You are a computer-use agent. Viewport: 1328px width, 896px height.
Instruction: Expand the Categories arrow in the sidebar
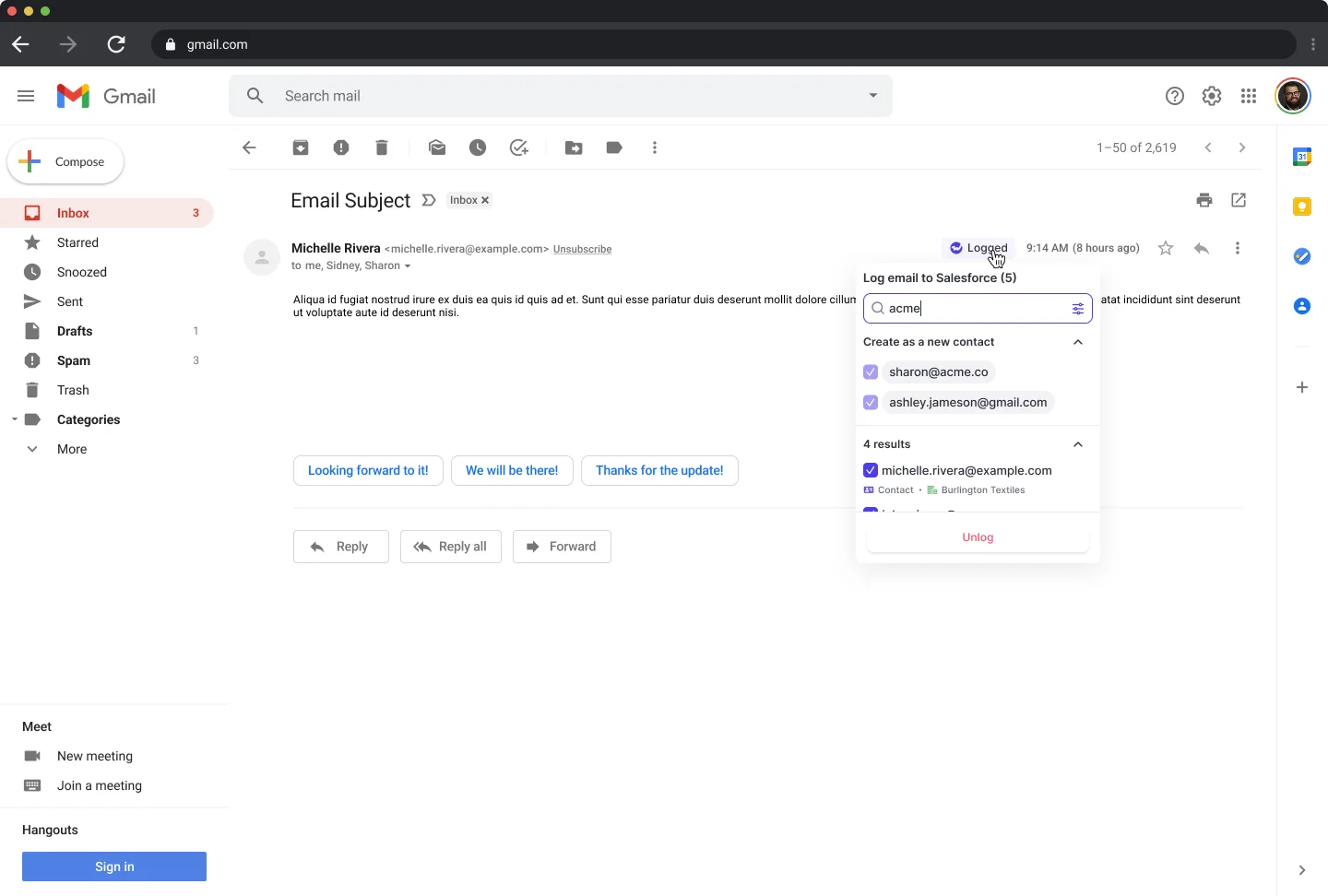coord(14,419)
